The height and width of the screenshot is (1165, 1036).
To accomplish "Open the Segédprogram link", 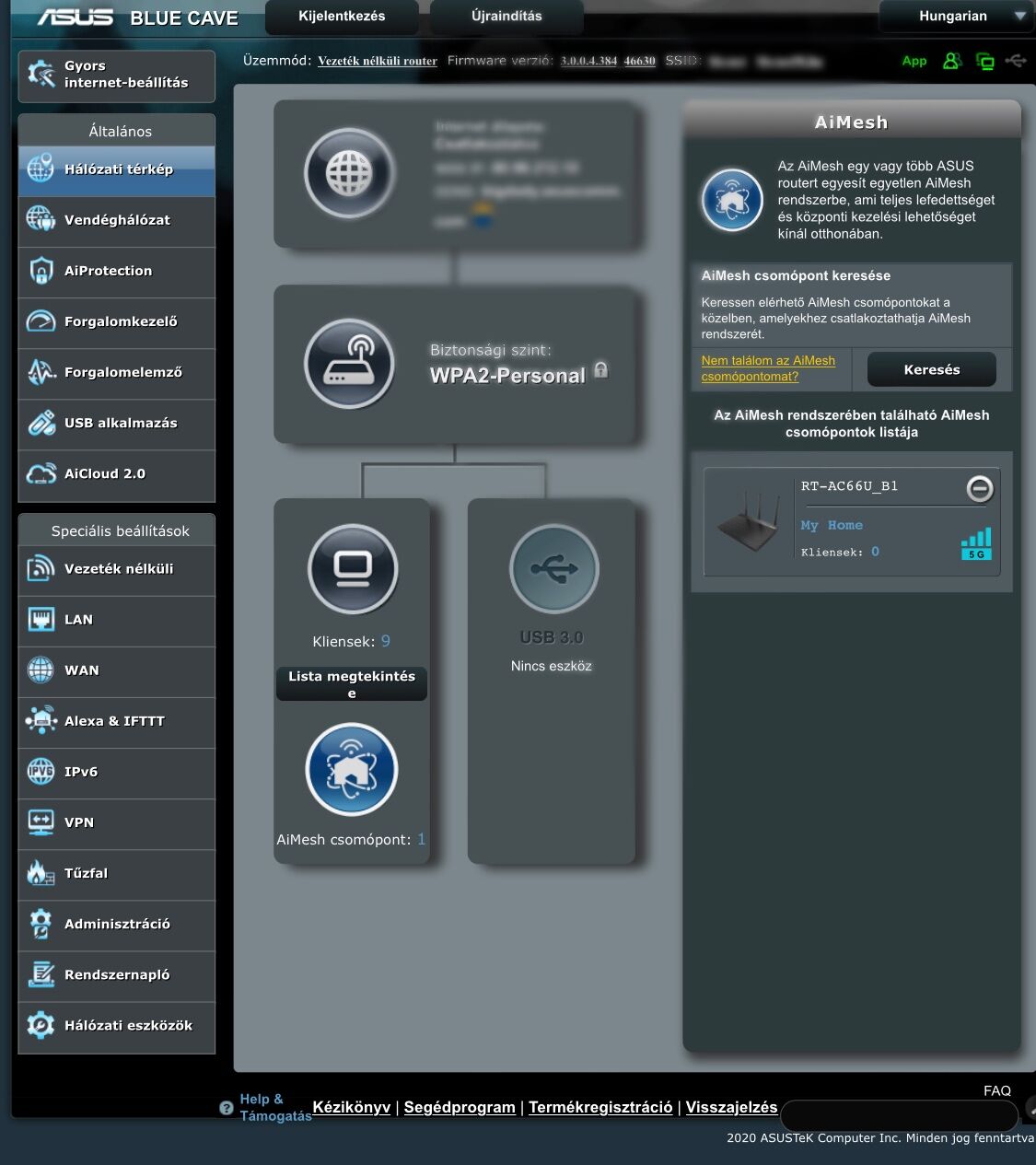I will (x=460, y=1107).
